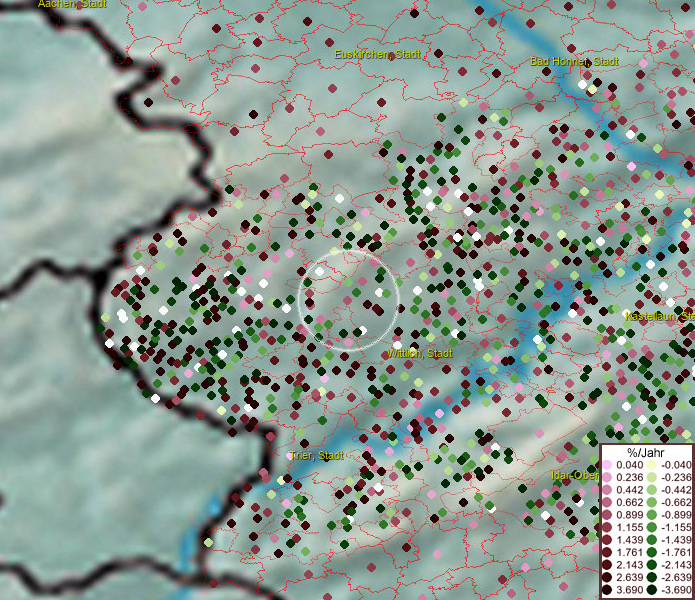
Task: Select the legend value '-1.155'
Action: tap(676, 527)
